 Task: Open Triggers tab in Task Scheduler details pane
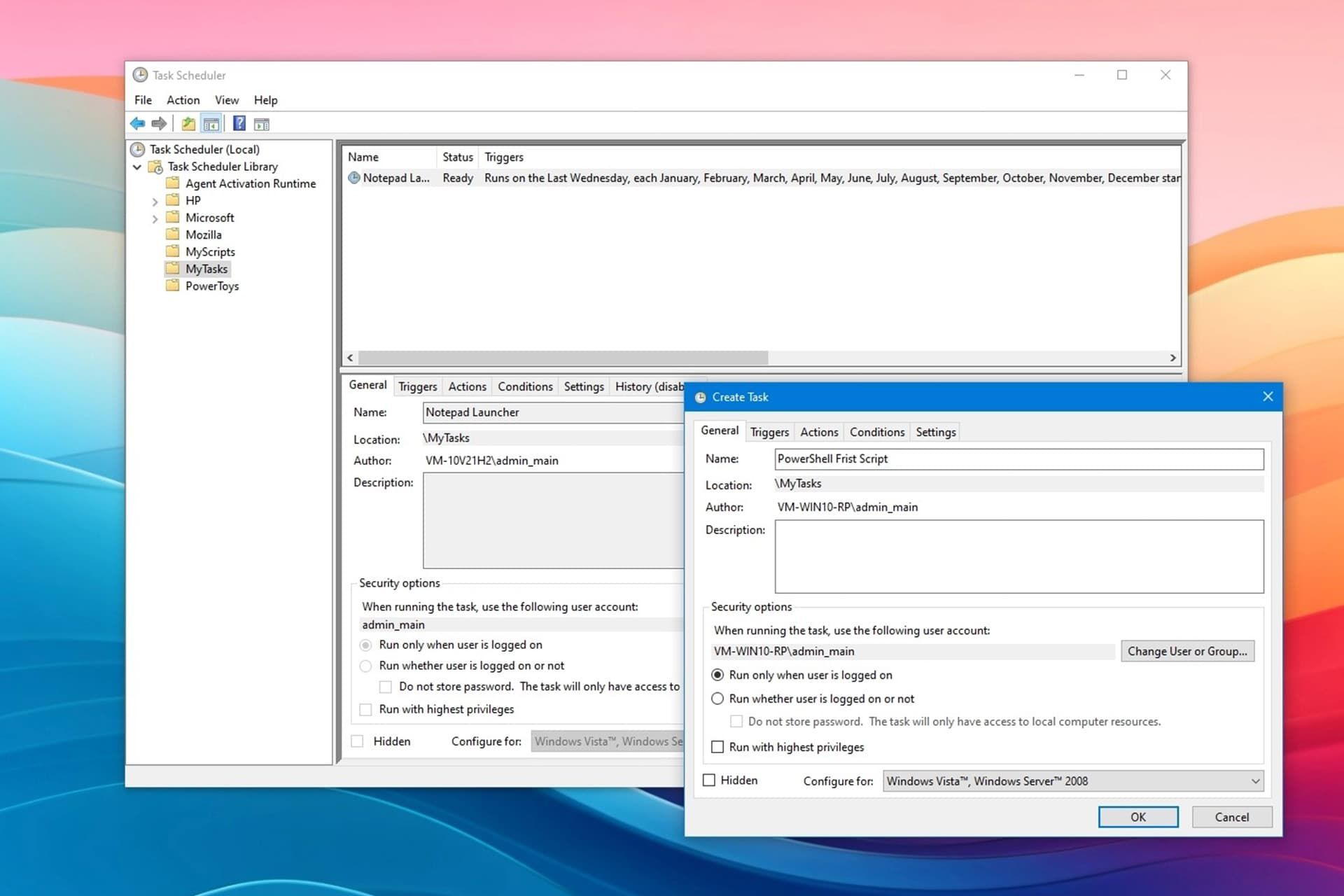[x=417, y=386]
